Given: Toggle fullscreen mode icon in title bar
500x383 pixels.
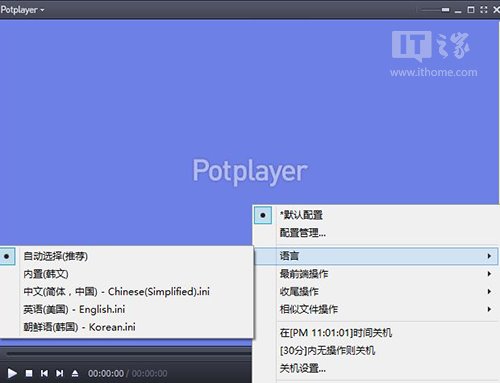Looking at the screenshot, I should coord(484,10).
